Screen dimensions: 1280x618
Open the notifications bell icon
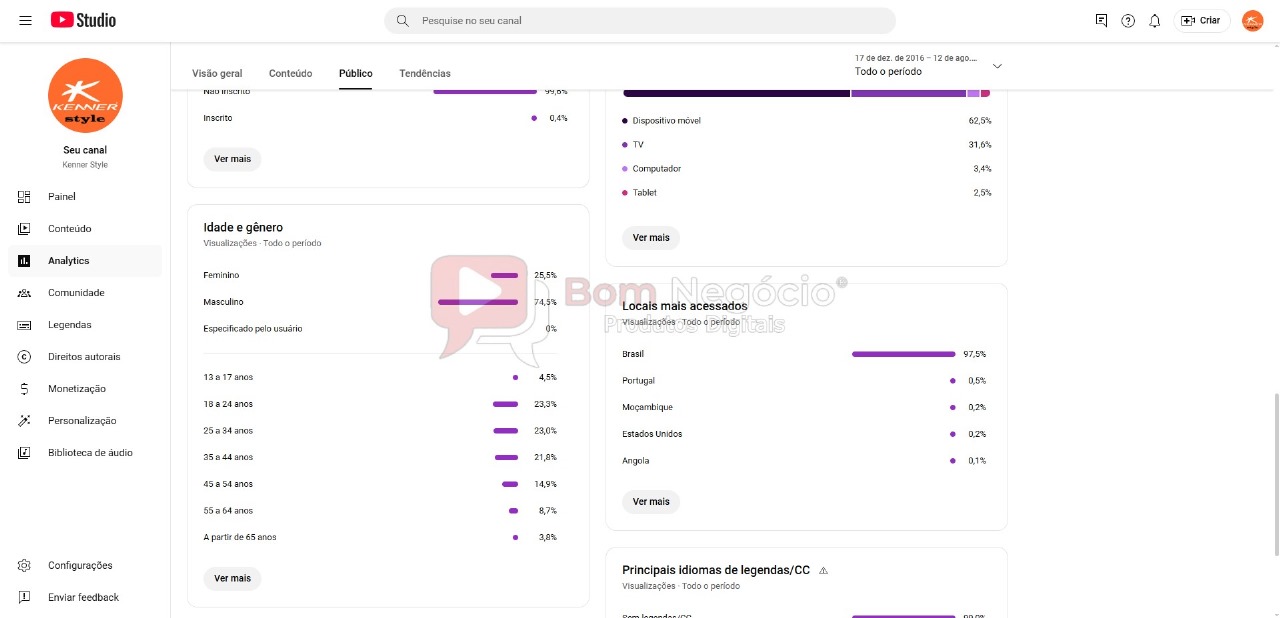[x=1155, y=20]
